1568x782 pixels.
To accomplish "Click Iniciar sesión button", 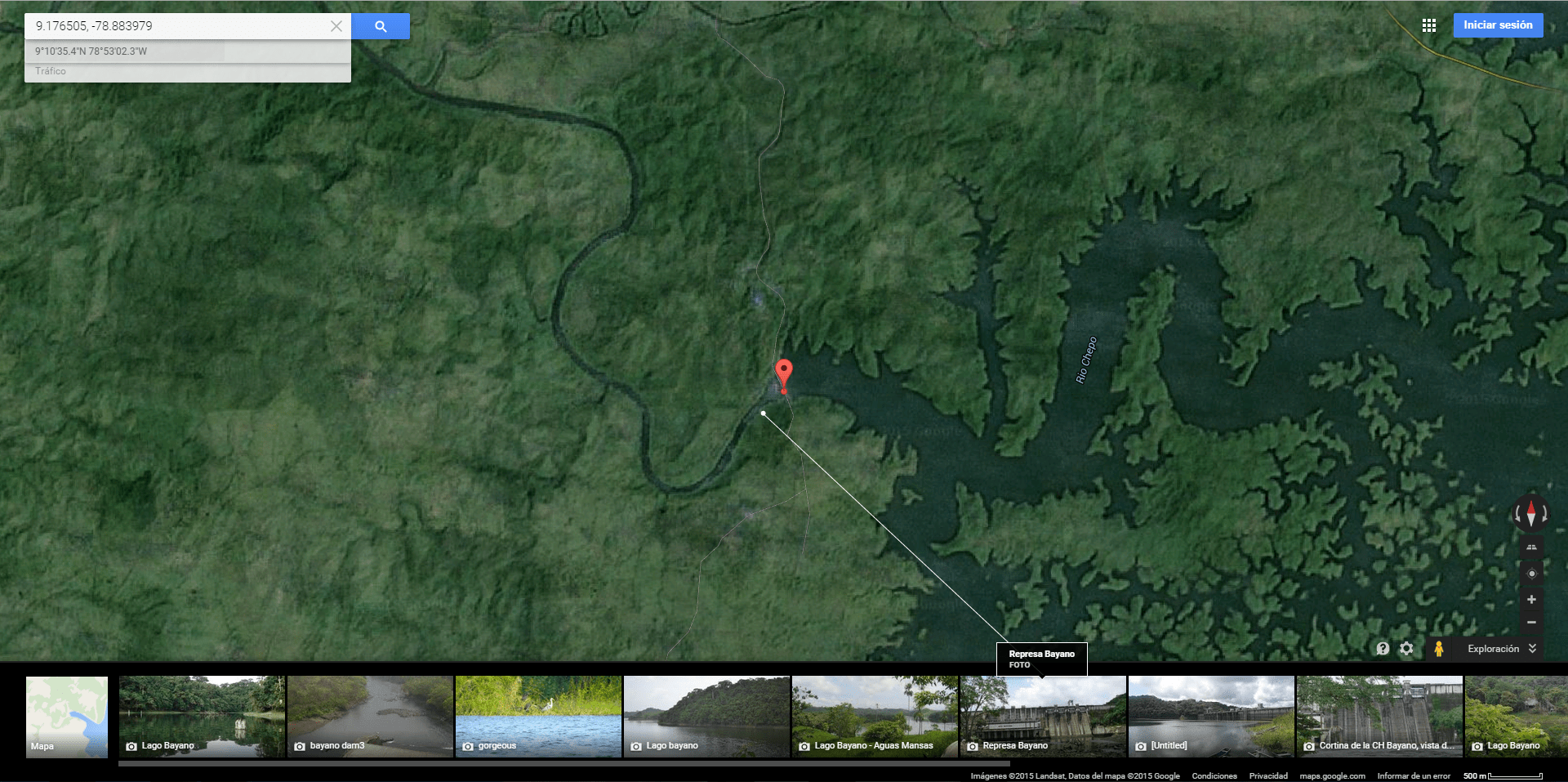I will tap(1498, 25).
